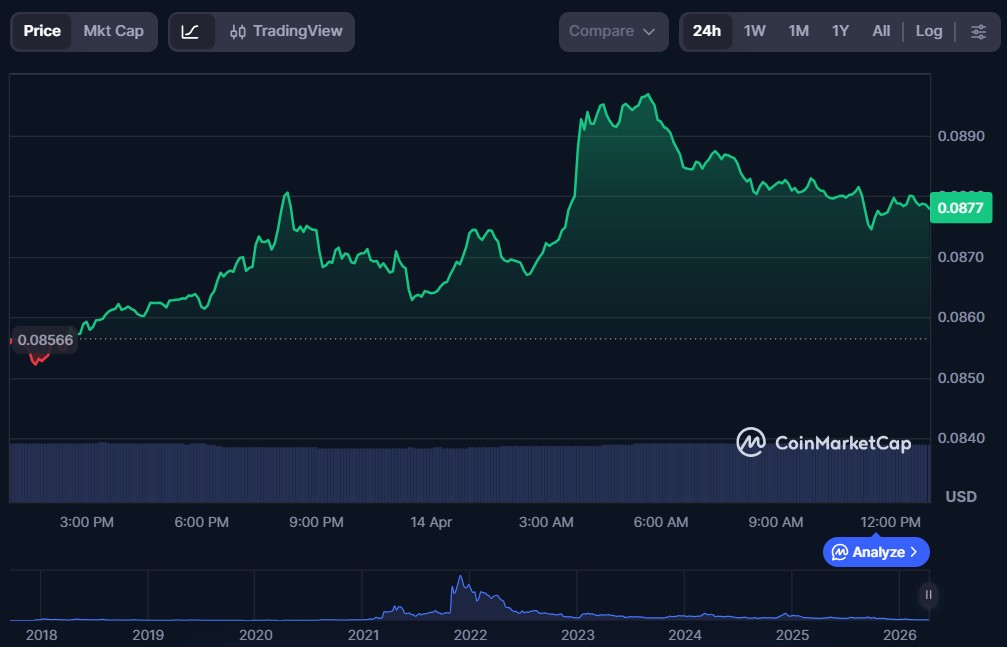The height and width of the screenshot is (647, 1007).
Task: Click the Compare dropdown chevron arrow
Action: 649,32
